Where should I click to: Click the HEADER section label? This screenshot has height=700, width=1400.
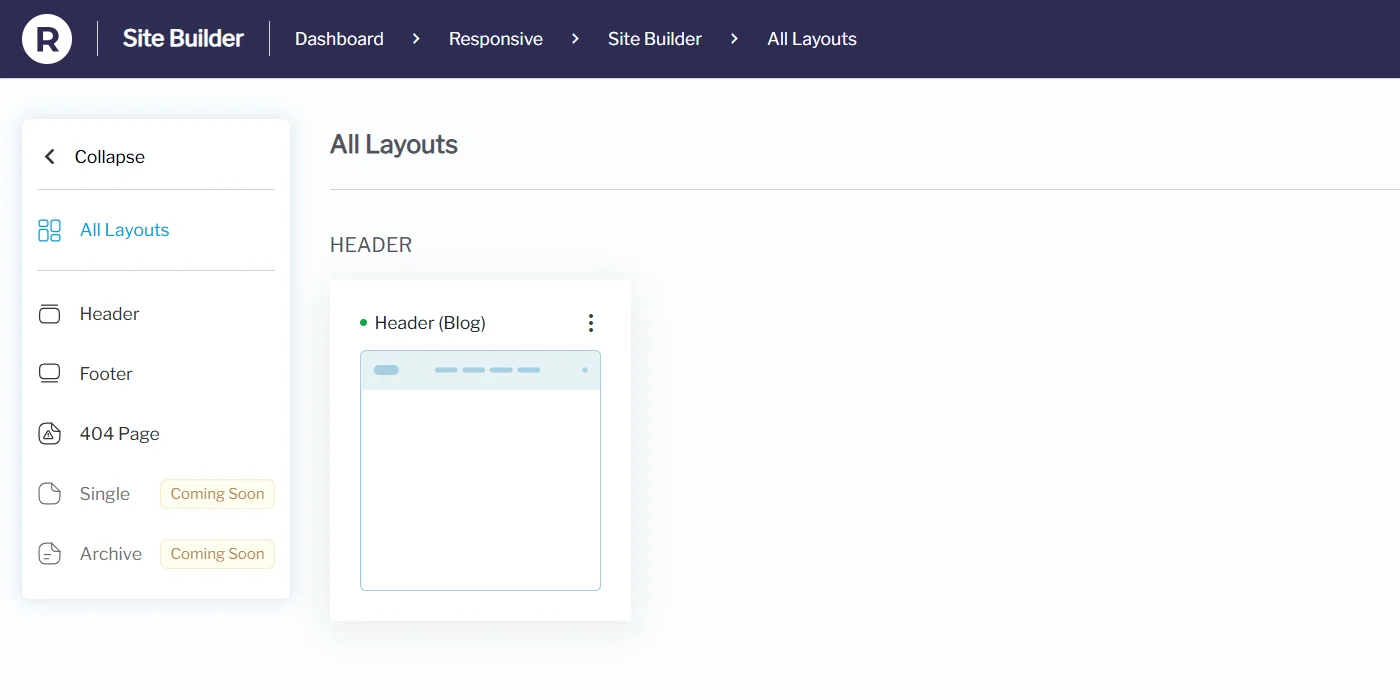coord(371,245)
